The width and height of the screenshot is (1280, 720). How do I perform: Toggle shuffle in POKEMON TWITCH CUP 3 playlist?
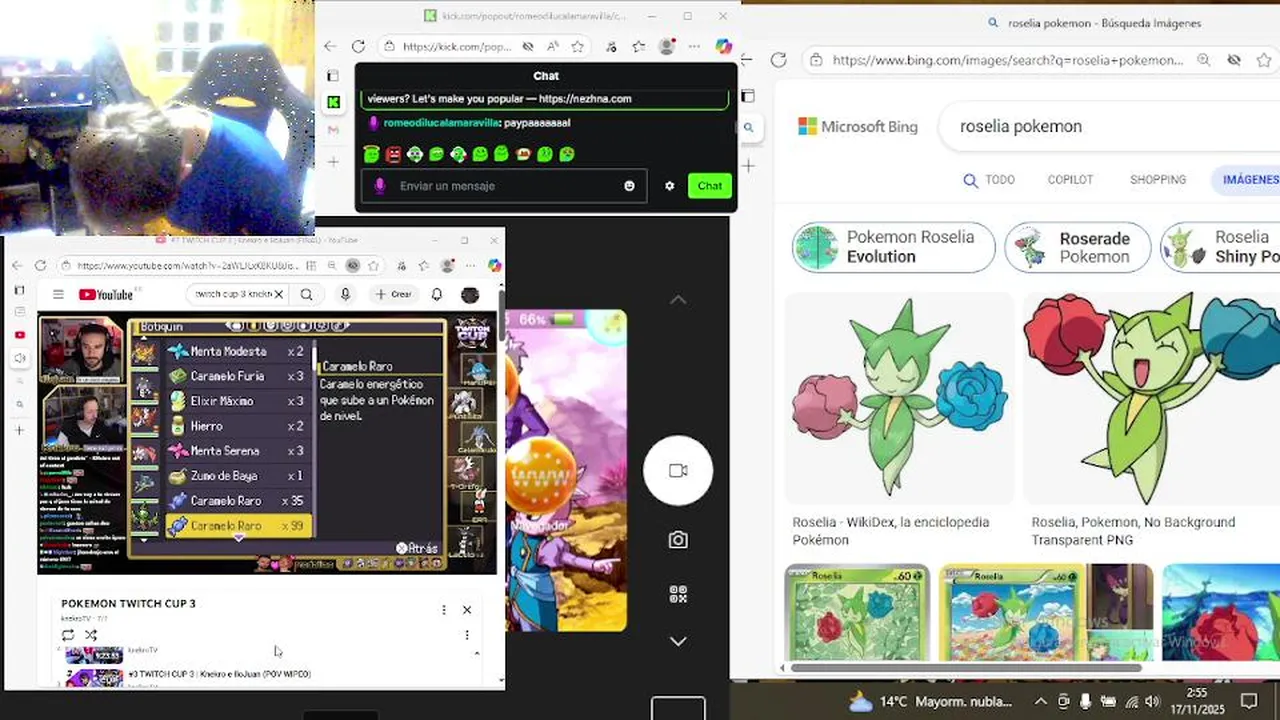[x=91, y=635]
